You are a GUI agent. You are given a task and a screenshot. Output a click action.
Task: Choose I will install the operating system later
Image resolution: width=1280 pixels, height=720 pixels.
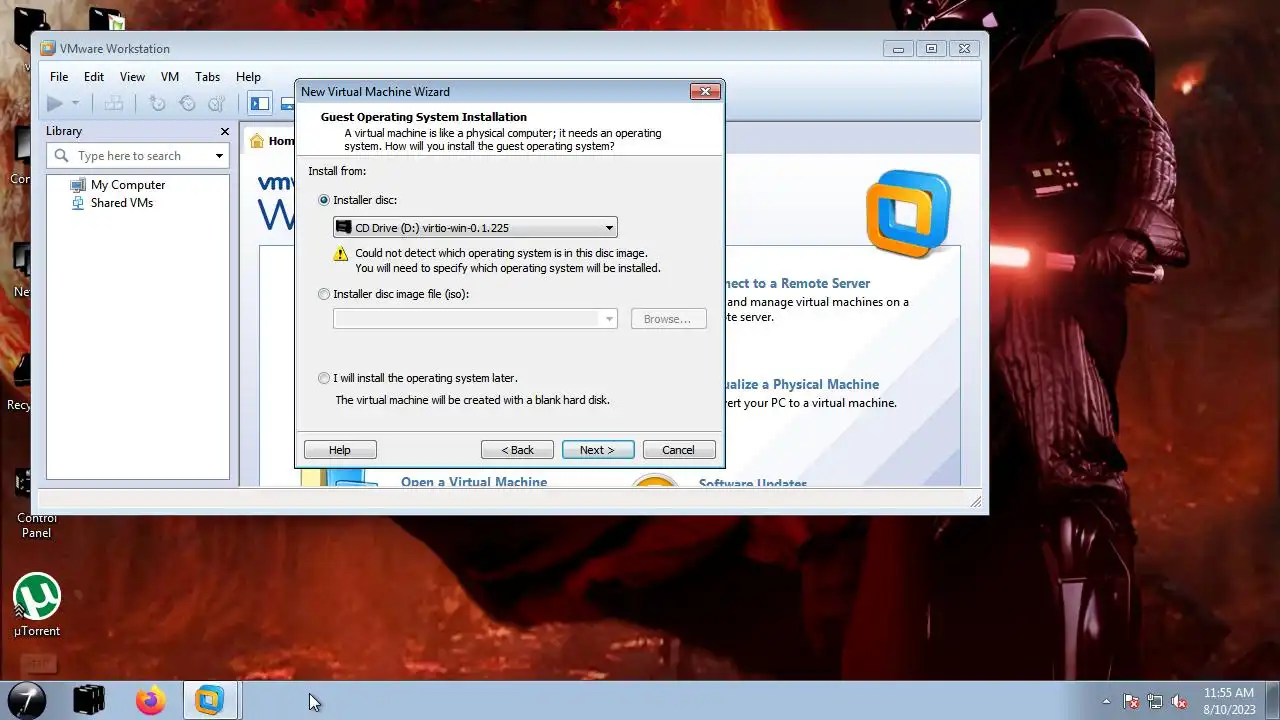[x=324, y=378]
